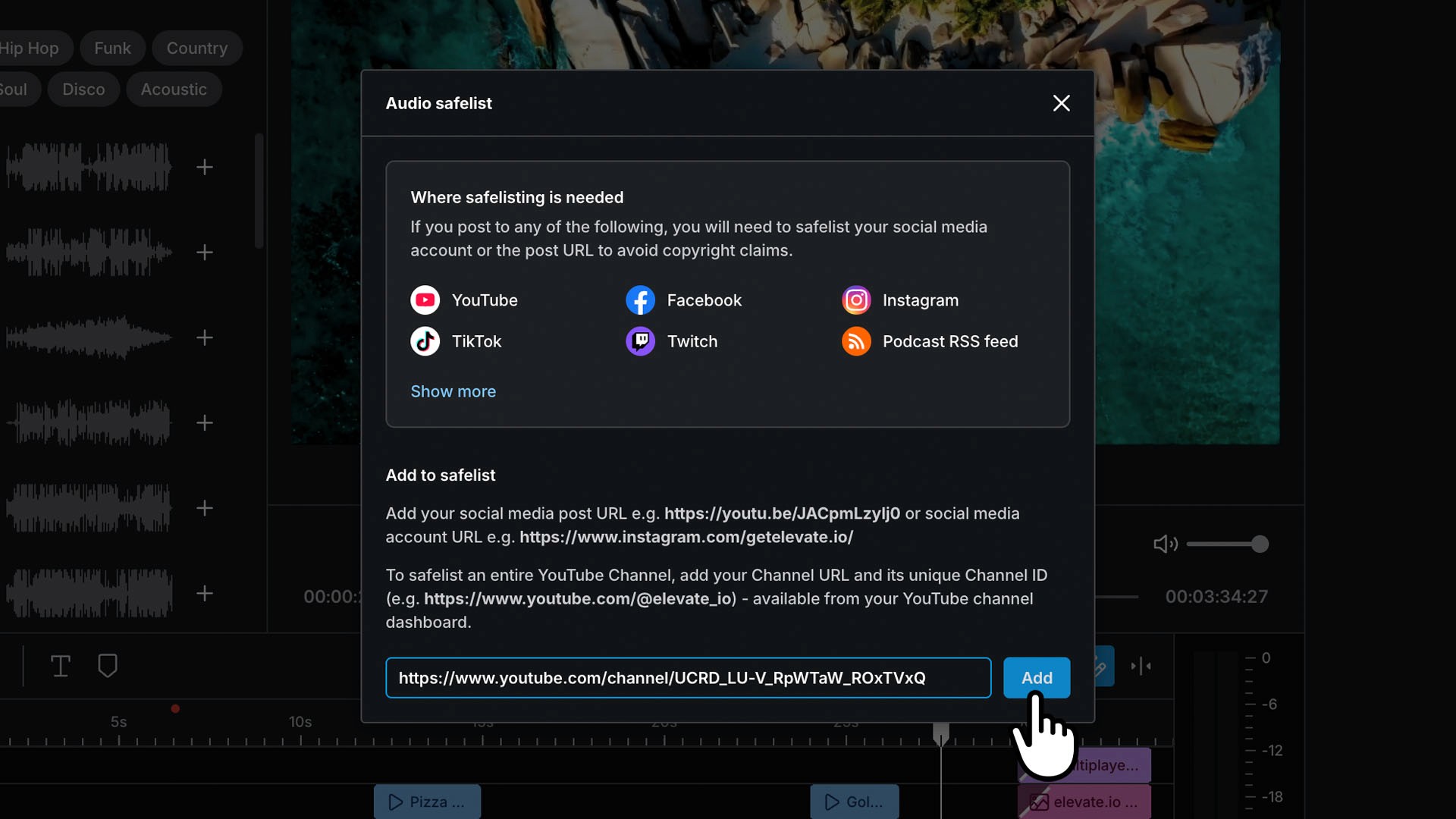Click the split clip icon
1456x819 pixels.
click(1141, 666)
